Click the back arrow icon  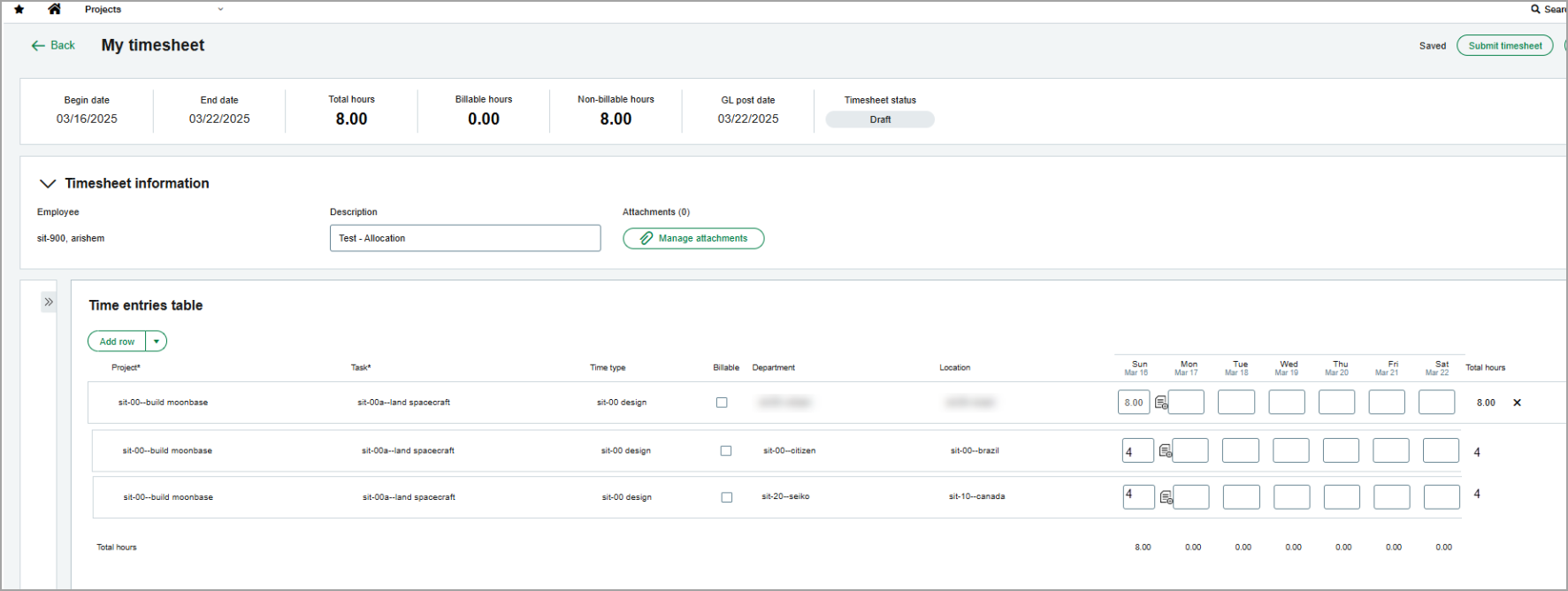pos(38,45)
